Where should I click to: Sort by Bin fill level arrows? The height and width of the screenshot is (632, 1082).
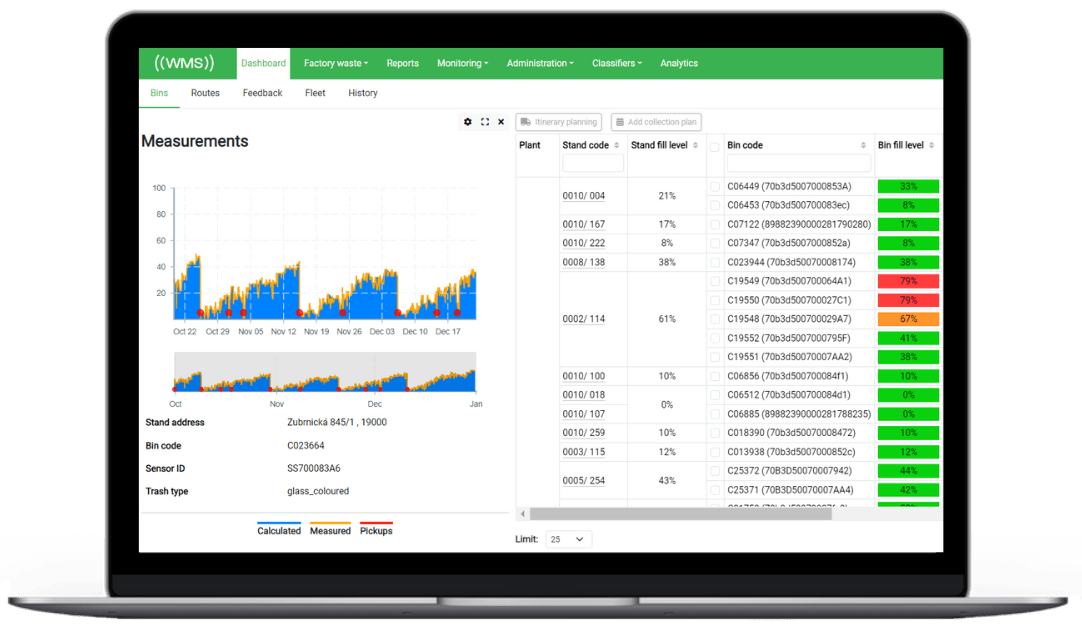pos(932,146)
